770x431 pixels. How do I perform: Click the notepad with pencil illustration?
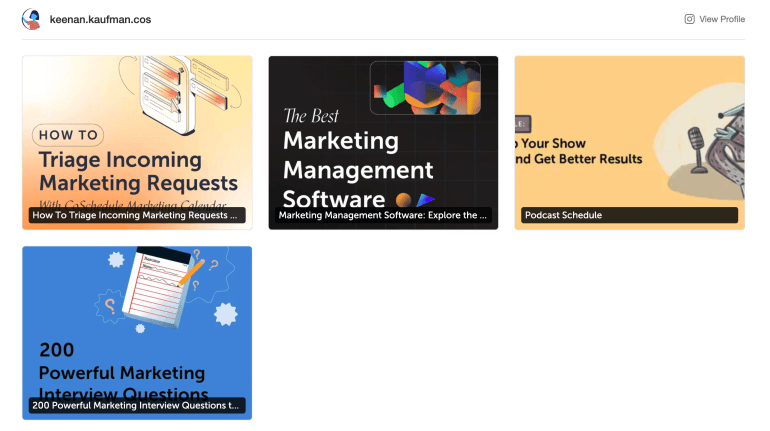163,287
